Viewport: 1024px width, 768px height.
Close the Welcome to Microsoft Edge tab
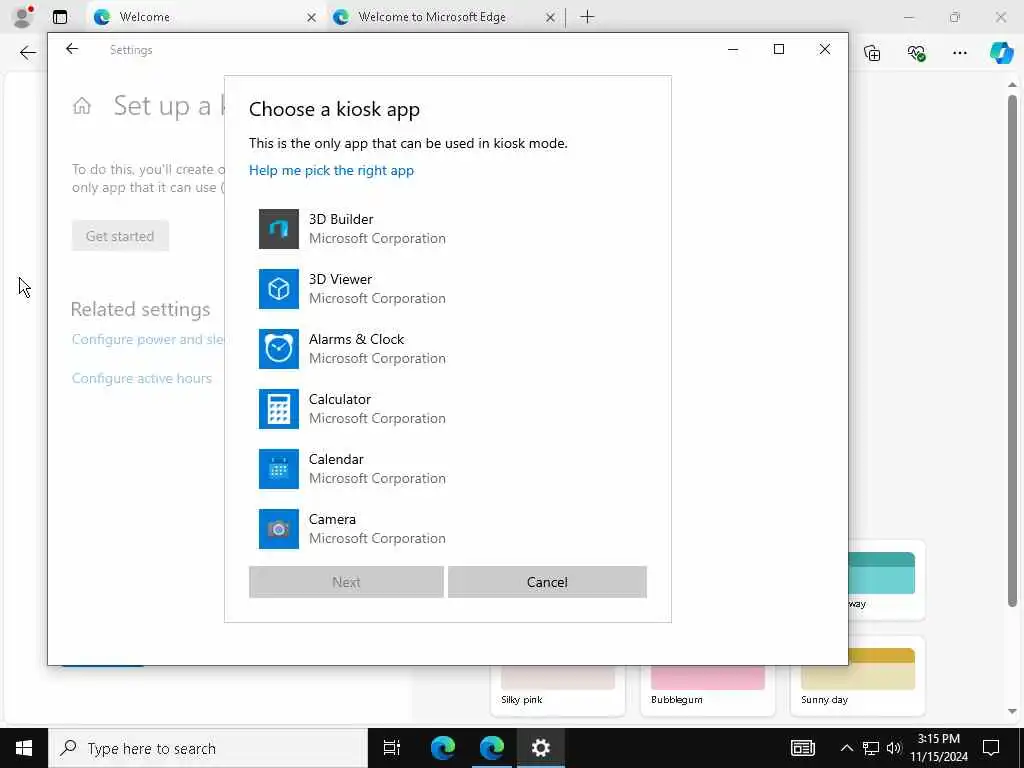551,18
